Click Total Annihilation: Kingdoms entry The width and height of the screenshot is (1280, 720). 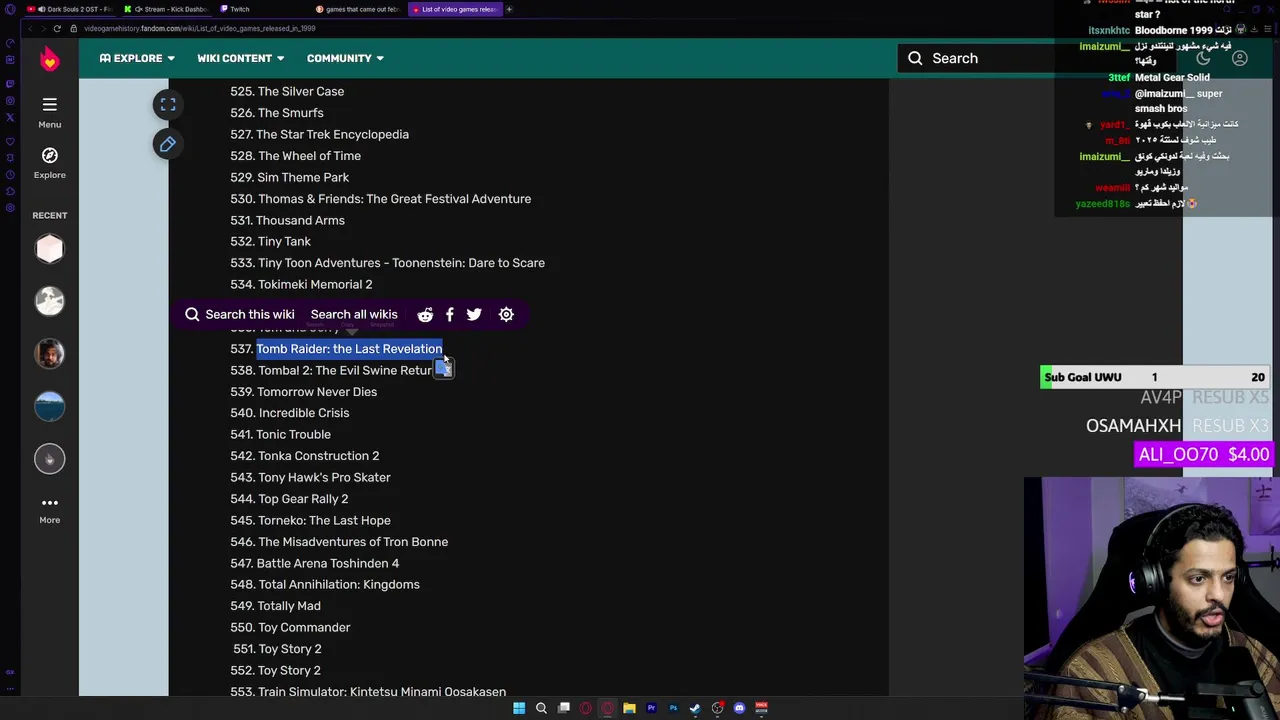click(x=339, y=584)
